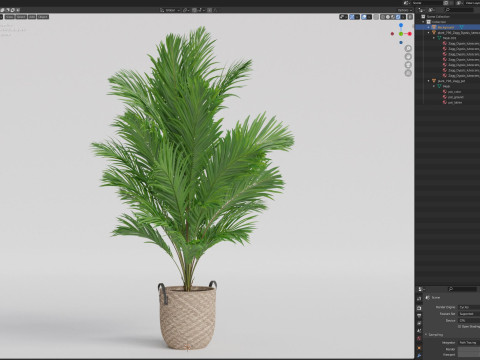Open the Scene properties tab
480x360 pixels.
pyautogui.click(x=419, y=331)
